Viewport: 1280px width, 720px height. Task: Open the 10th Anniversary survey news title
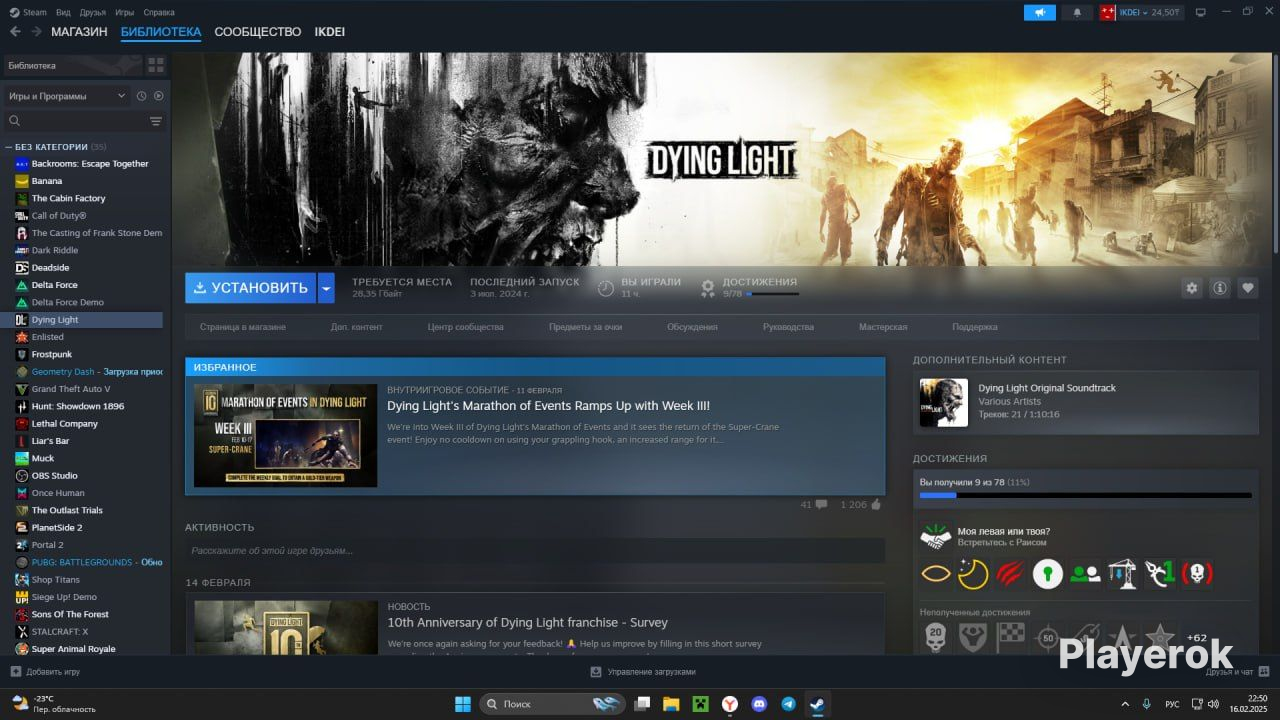(x=527, y=623)
